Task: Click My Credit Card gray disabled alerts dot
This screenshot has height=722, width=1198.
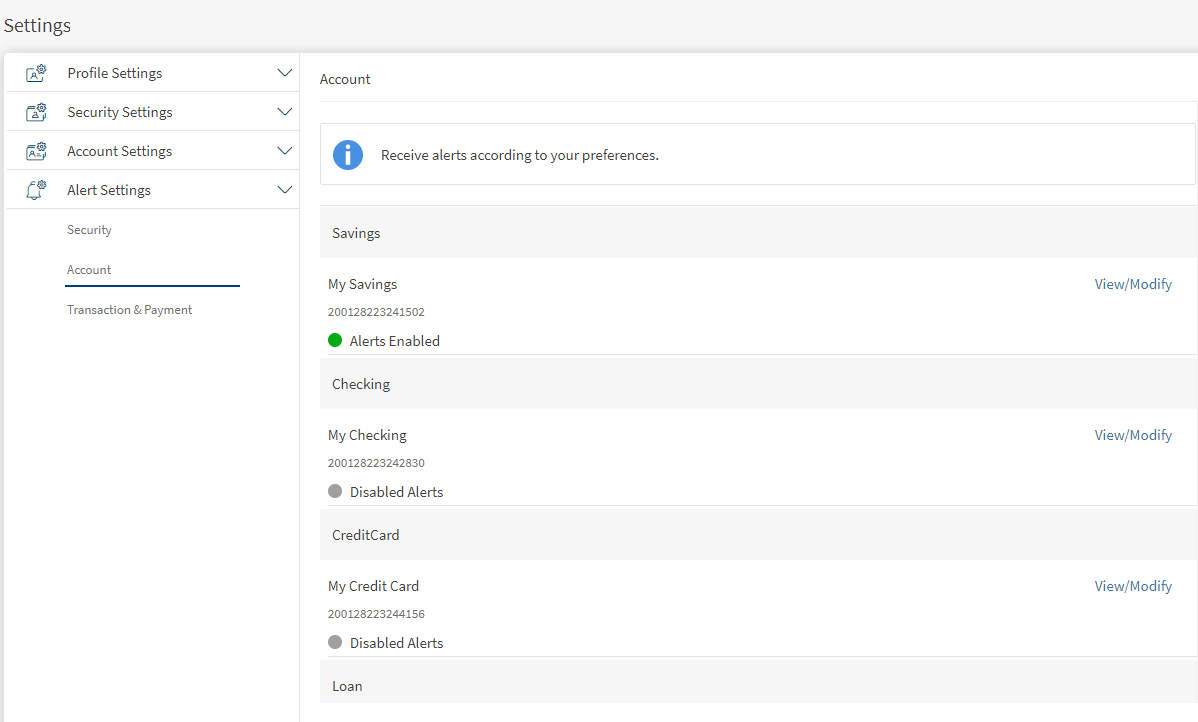Action: click(335, 642)
